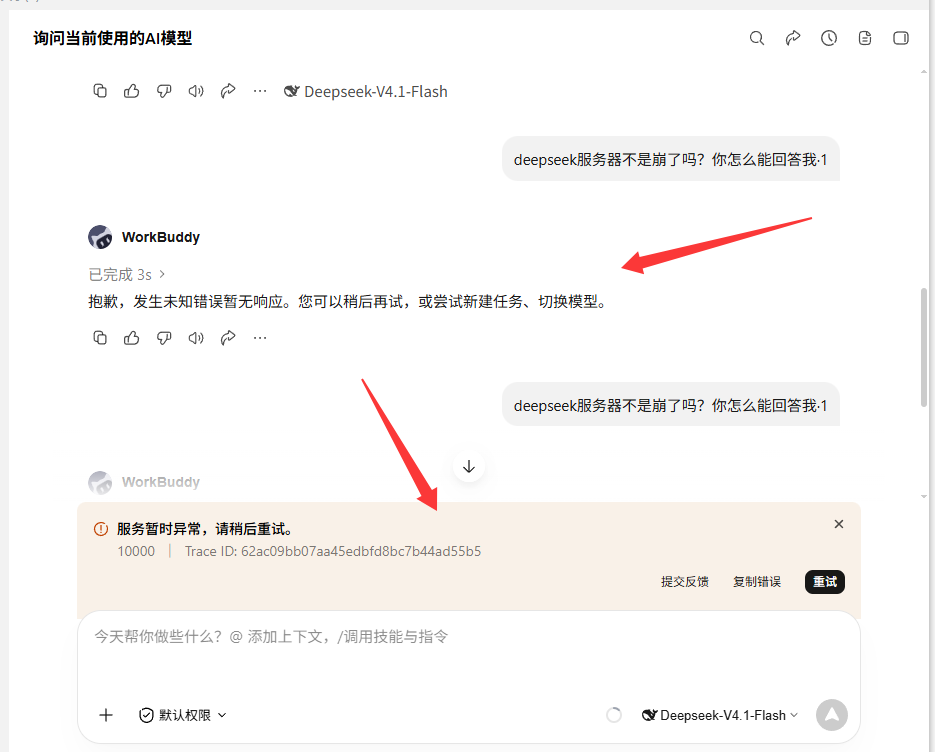This screenshot has height=752, width=935.
Task: Click the title 询问当前使用的AI模型
Action: 113,38
